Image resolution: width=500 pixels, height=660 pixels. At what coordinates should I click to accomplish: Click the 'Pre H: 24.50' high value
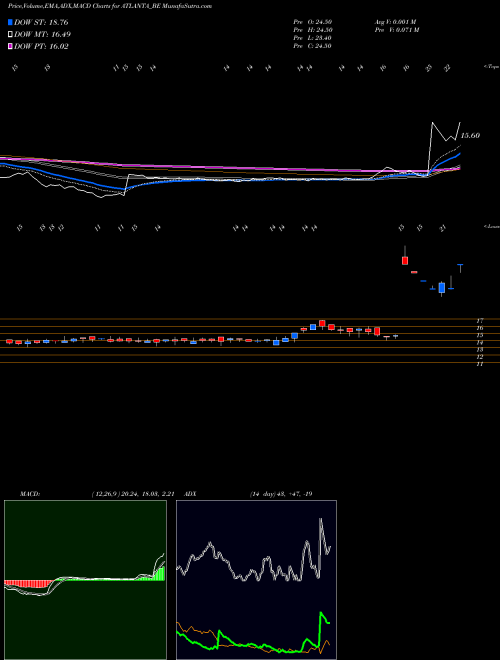(x=312, y=30)
